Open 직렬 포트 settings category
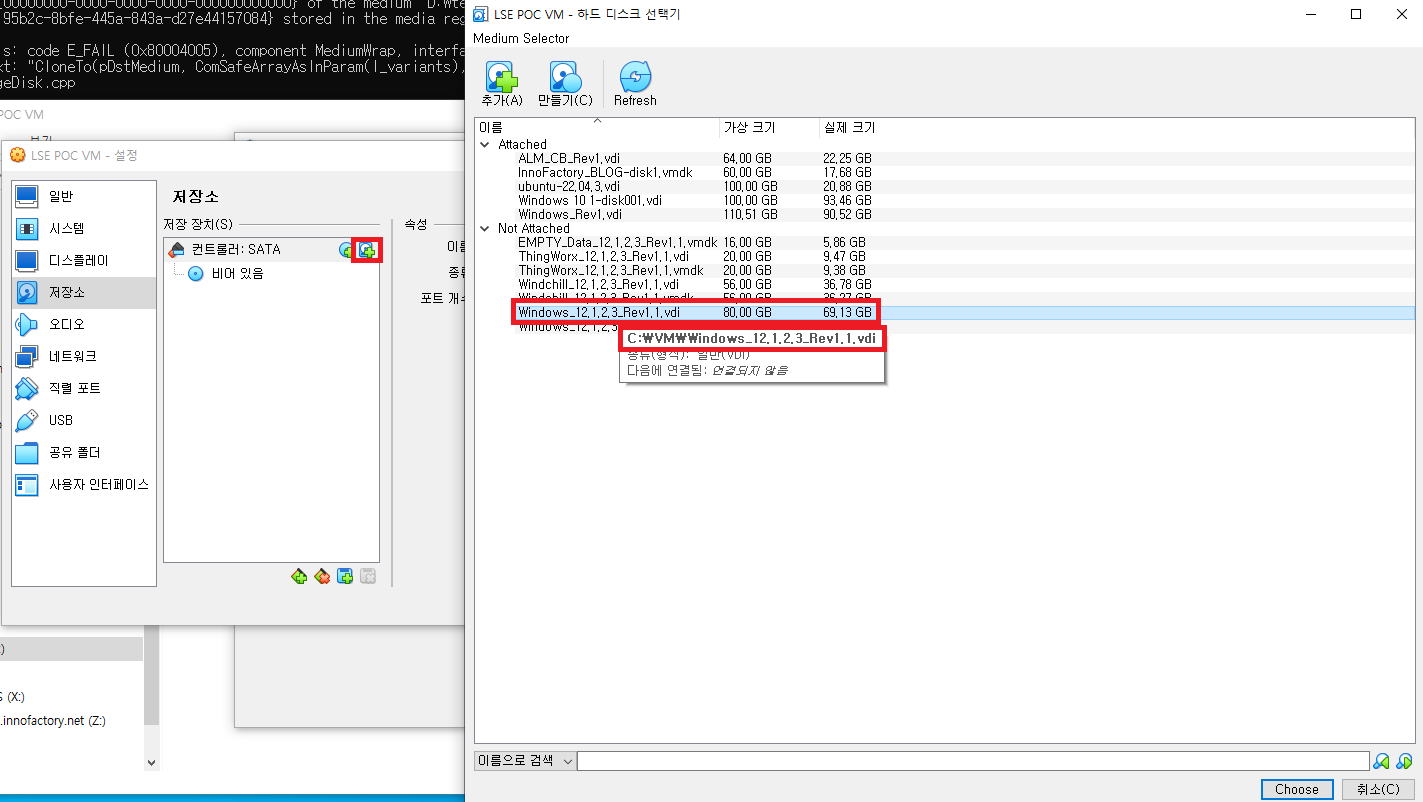The height and width of the screenshot is (802, 1423). pos(84,389)
